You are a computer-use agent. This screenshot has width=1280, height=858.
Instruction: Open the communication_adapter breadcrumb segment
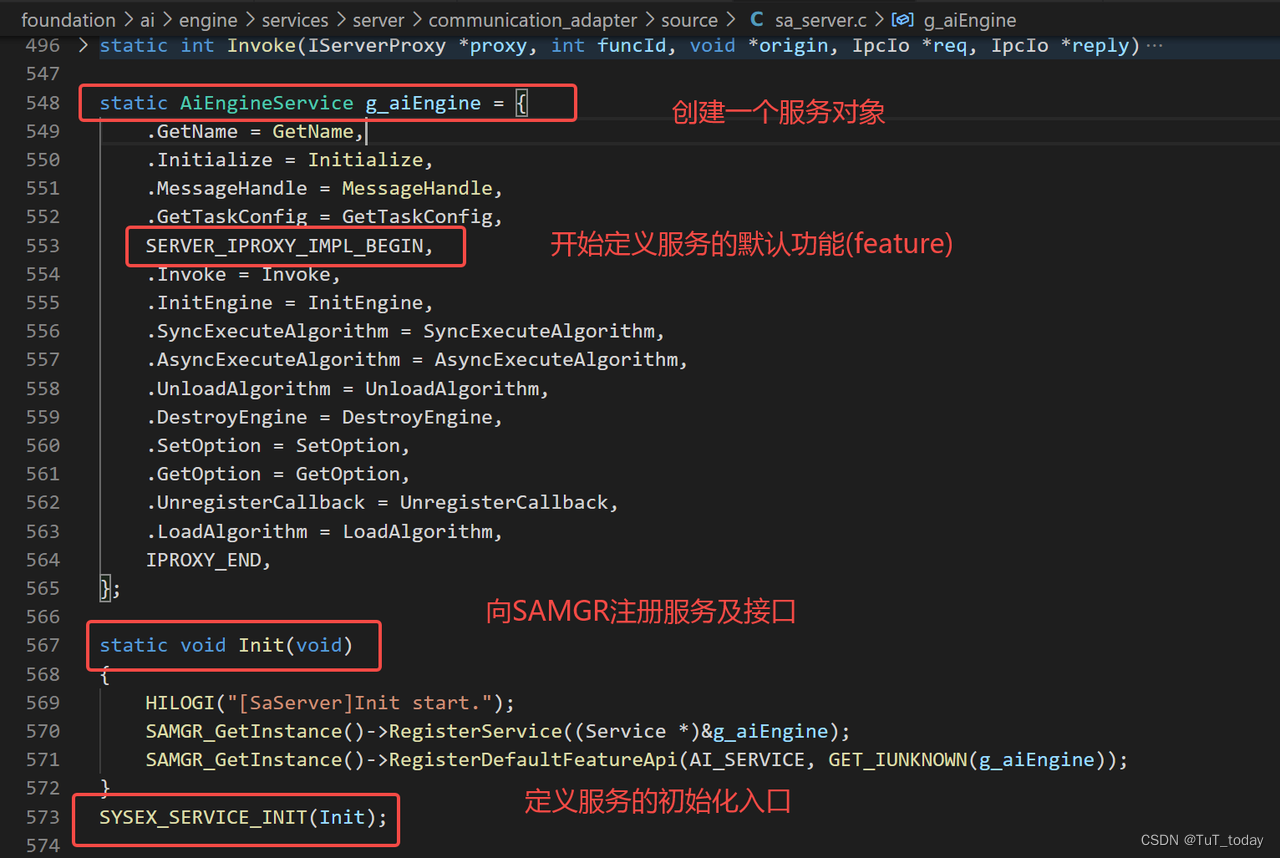click(533, 20)
